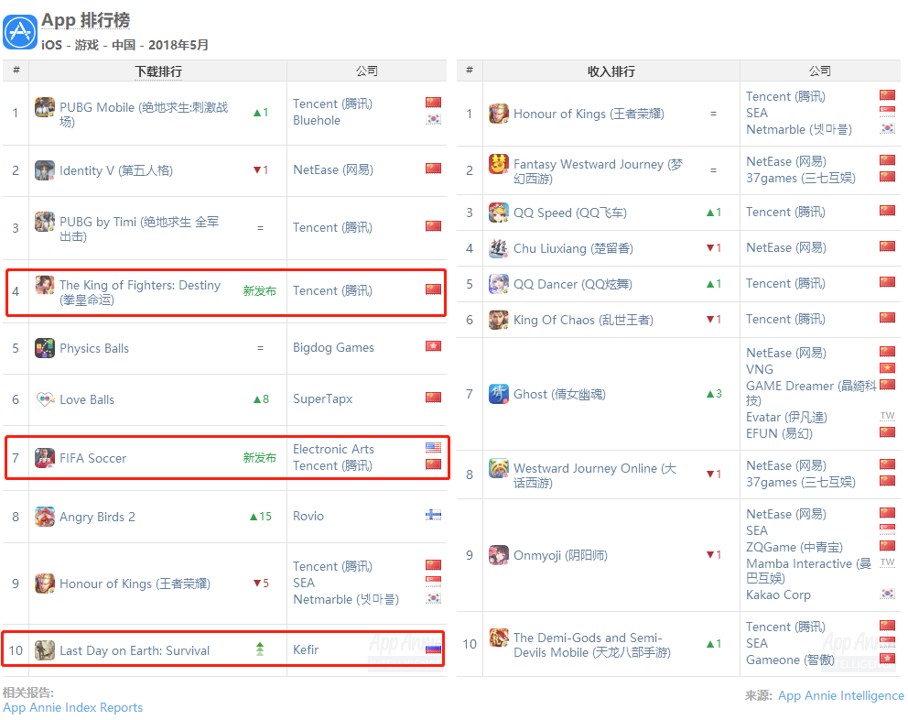908x720 pixels.
Task: Click the Physics Balls game icon
Action: point(45,348)
